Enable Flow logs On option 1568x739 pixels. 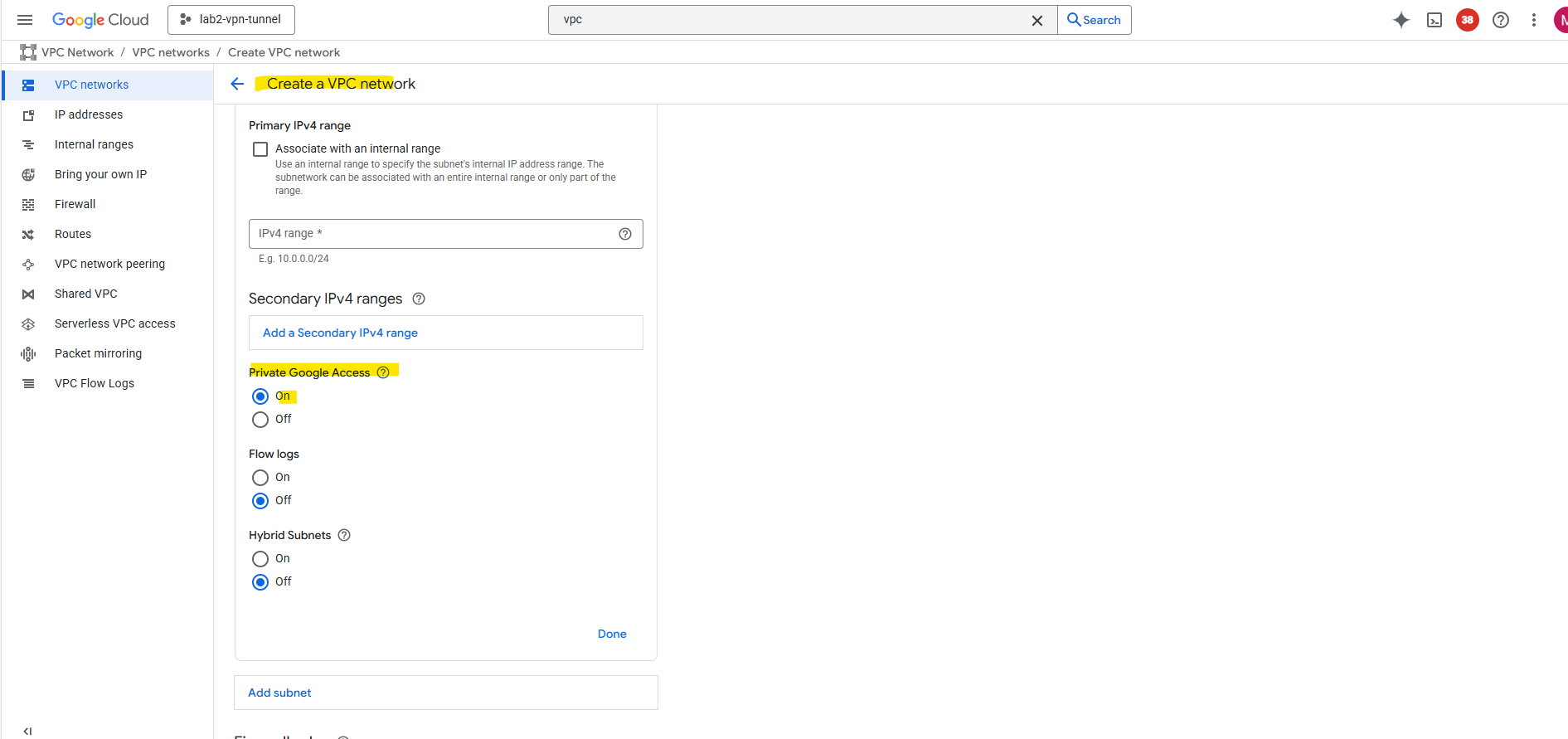pos(260,478)
